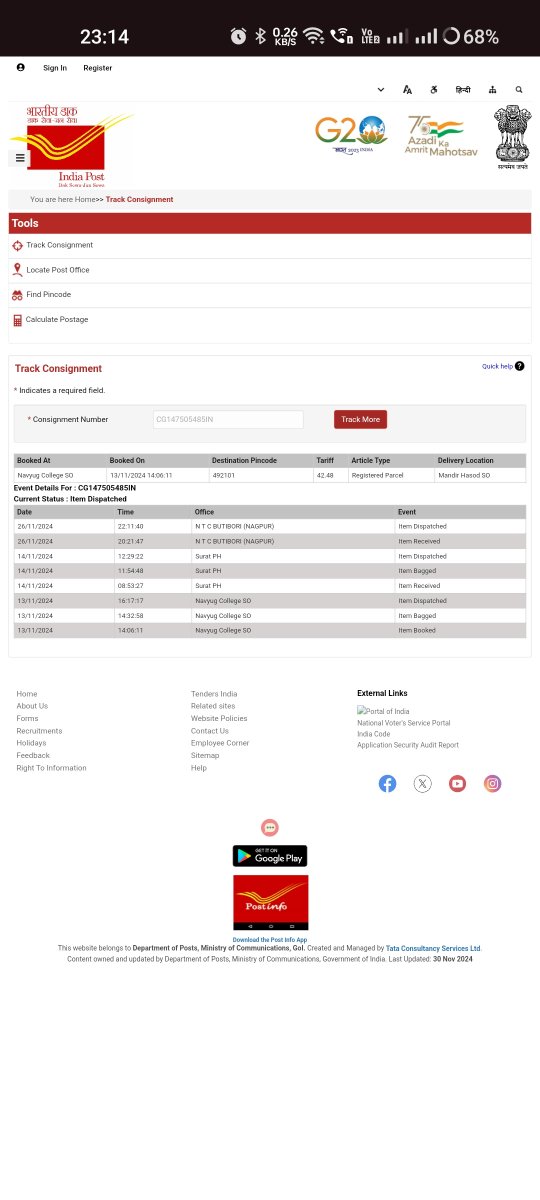
Task: Open the India Code link
Action: pos(374,734)
